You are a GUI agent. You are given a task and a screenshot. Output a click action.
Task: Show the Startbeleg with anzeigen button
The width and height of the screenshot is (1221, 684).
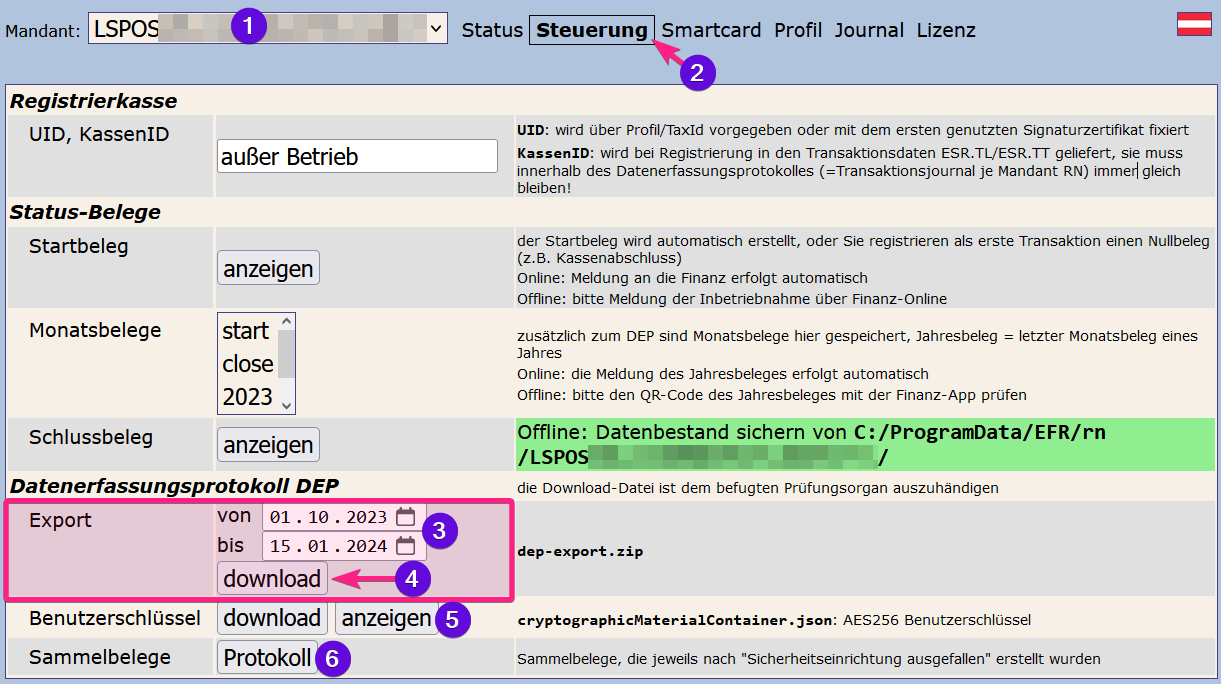tap(268, 268)
